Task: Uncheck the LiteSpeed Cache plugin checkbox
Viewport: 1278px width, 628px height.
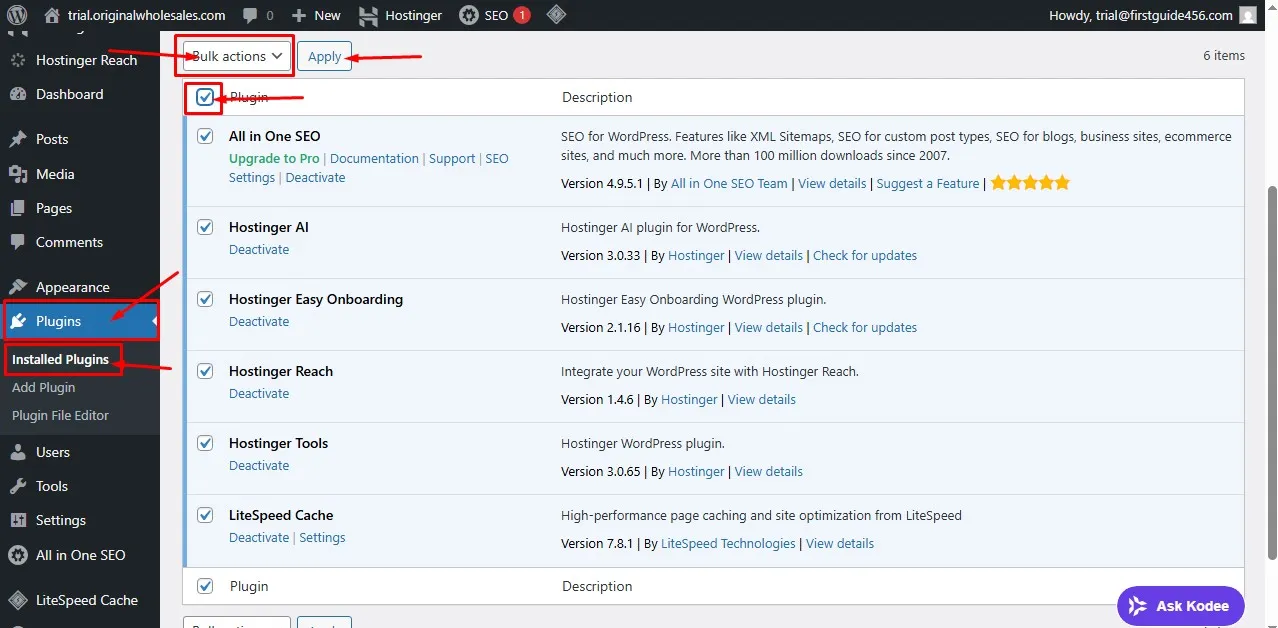Action: [204, 515]
